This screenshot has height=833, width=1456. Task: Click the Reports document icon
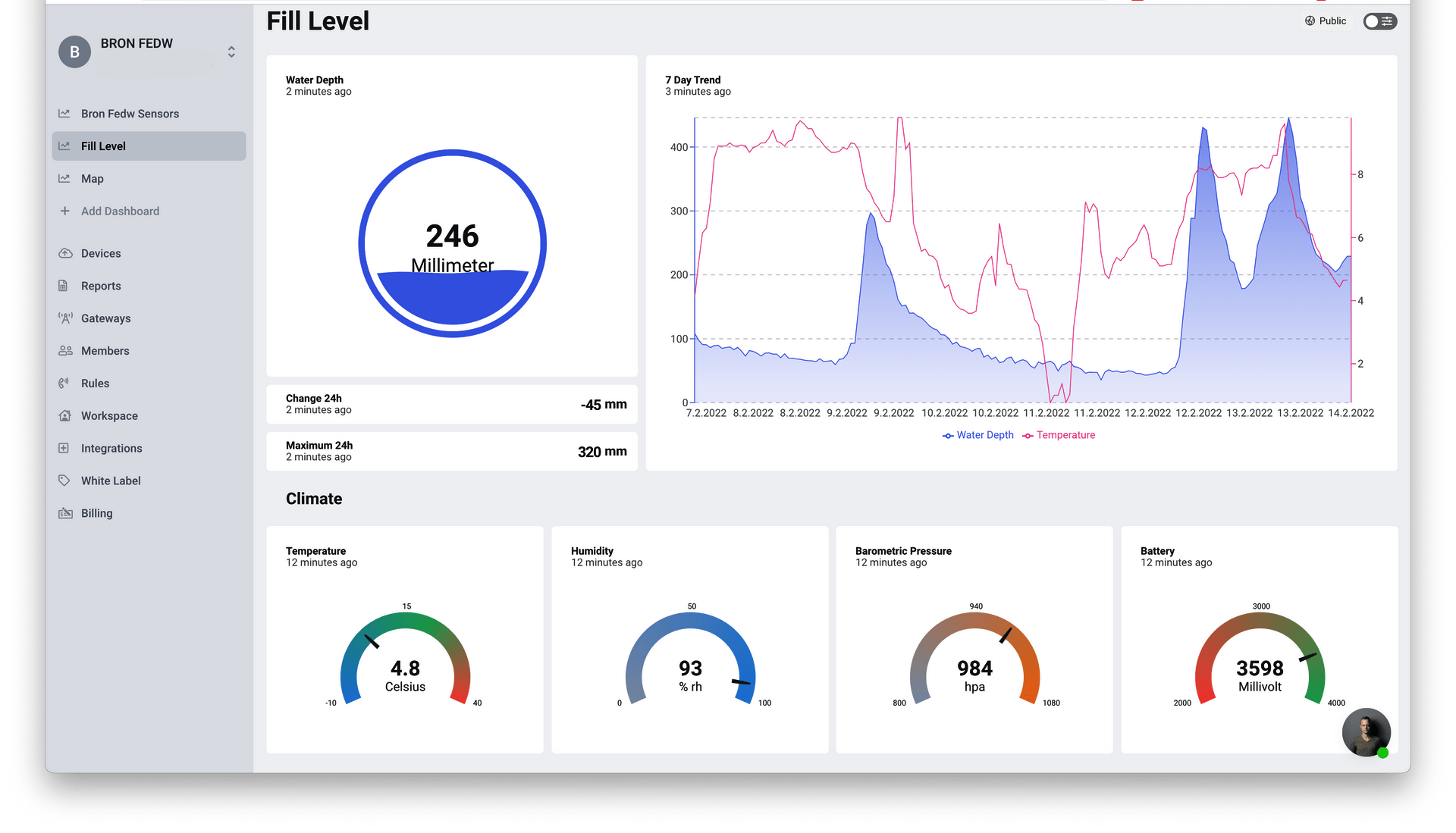point(64,286)
